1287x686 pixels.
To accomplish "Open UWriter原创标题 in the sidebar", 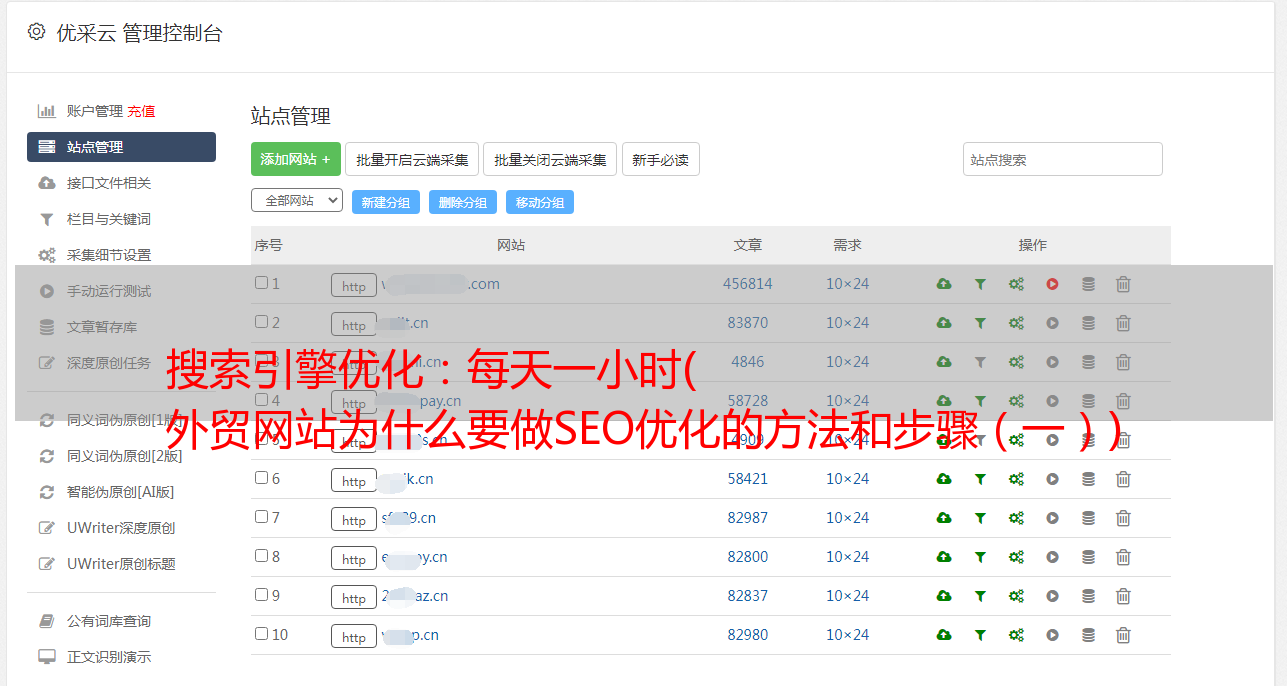I will [x=121, y=564].
